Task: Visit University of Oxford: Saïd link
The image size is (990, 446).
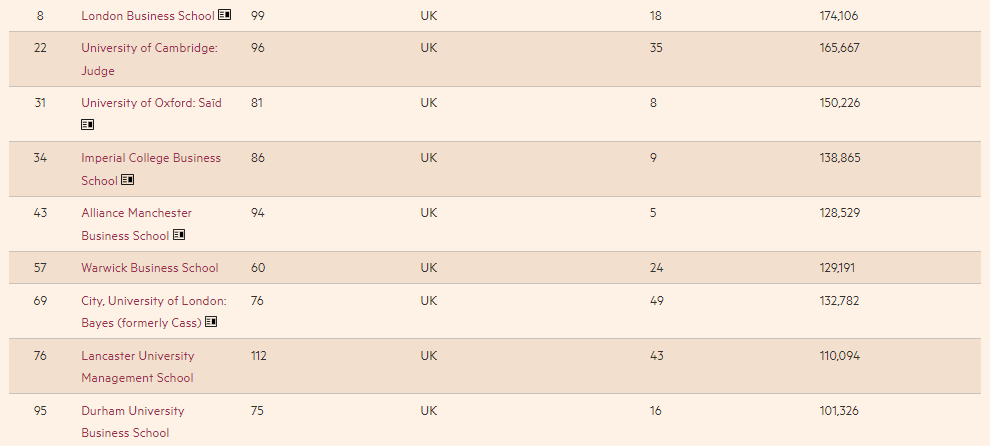Action: (x=151, y=103)
